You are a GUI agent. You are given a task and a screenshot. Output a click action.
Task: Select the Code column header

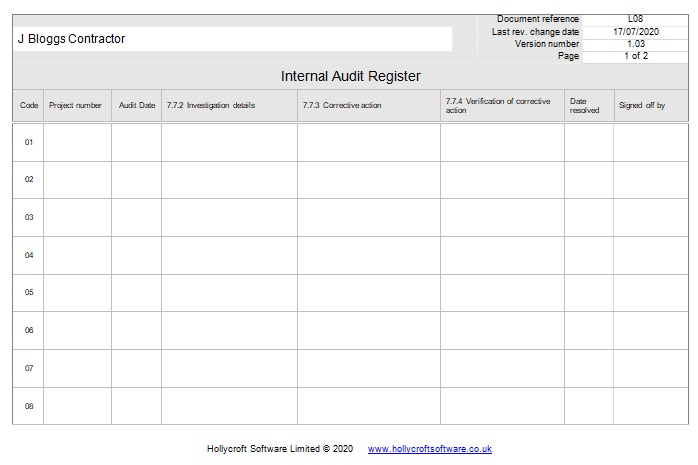point(29,105)
